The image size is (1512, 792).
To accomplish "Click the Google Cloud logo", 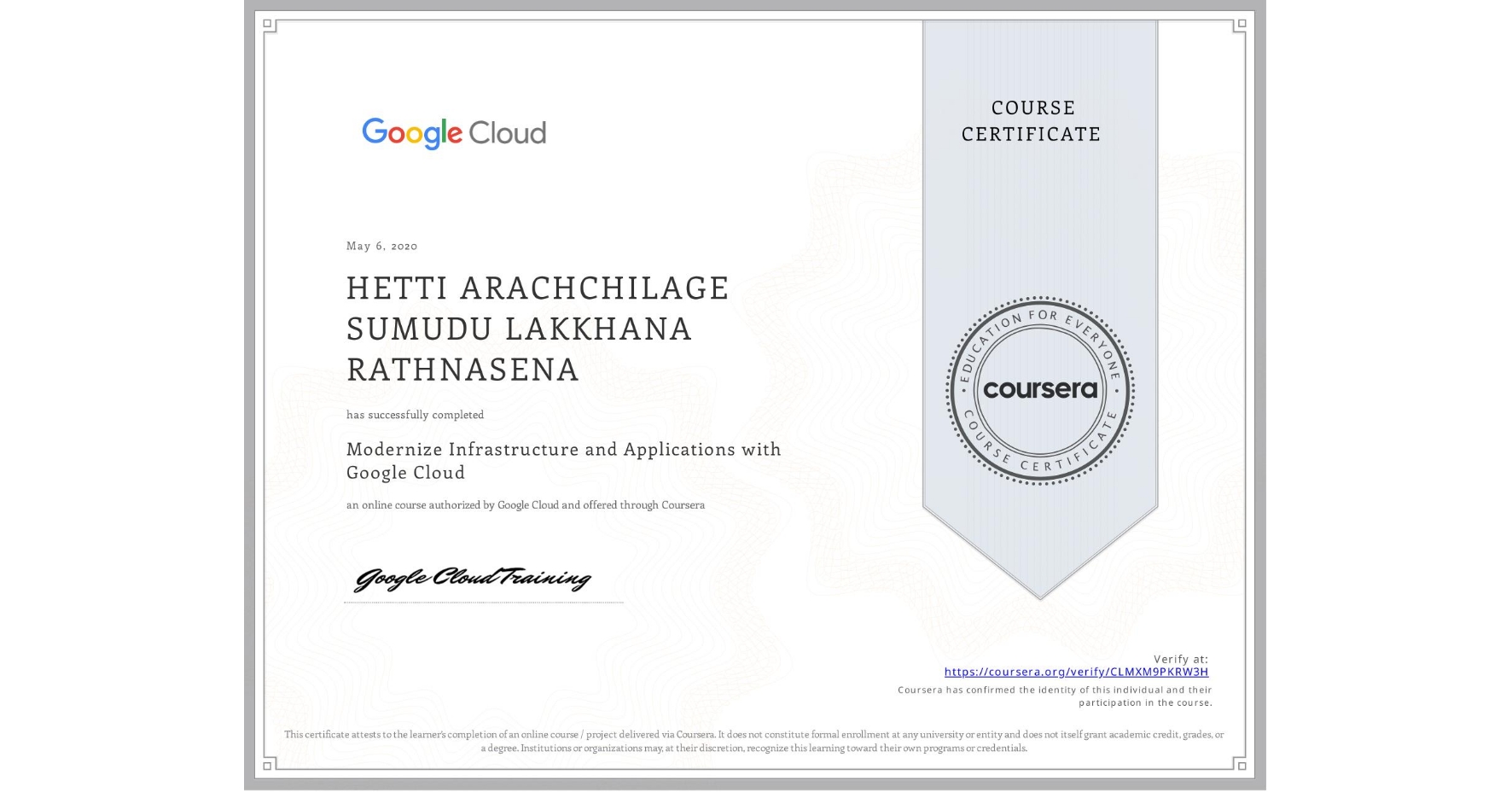I will tap(454, 133).
